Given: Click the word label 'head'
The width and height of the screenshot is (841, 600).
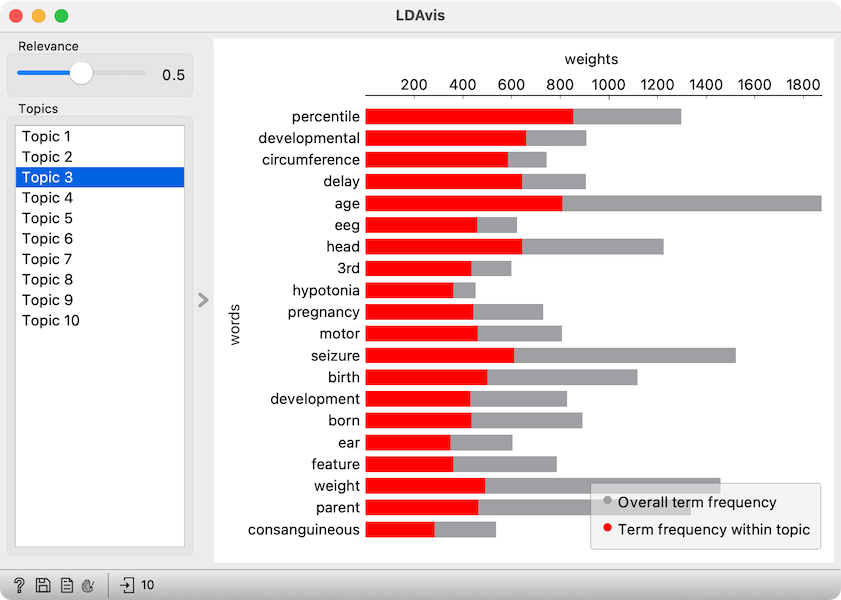Looking at the screenshot, I should pos(343,247).
